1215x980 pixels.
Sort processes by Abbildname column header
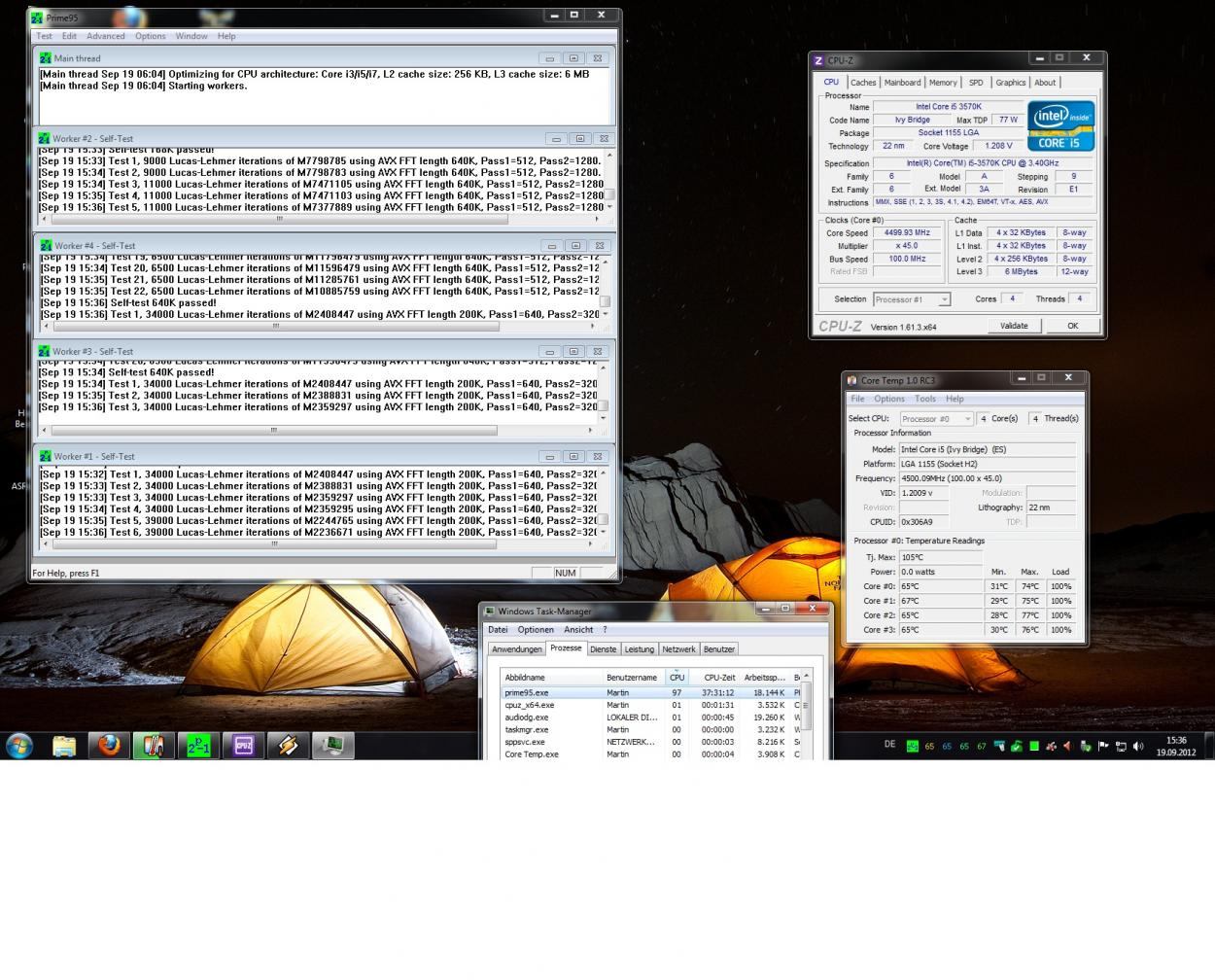coord(552,678)
